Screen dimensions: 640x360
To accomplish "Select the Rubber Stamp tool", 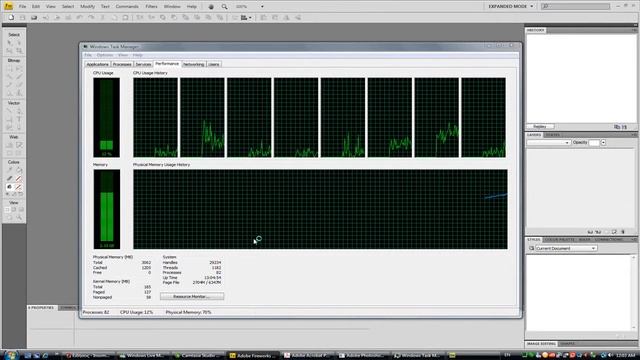I will (19, 93).
